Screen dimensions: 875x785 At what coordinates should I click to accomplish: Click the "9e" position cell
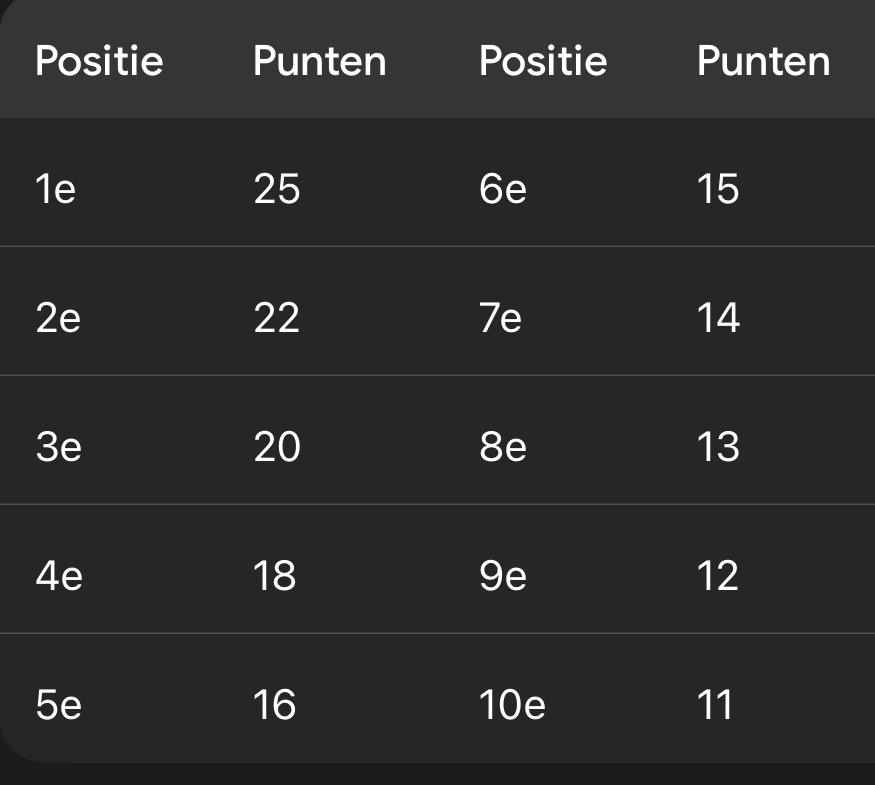[x=502, y=576]
